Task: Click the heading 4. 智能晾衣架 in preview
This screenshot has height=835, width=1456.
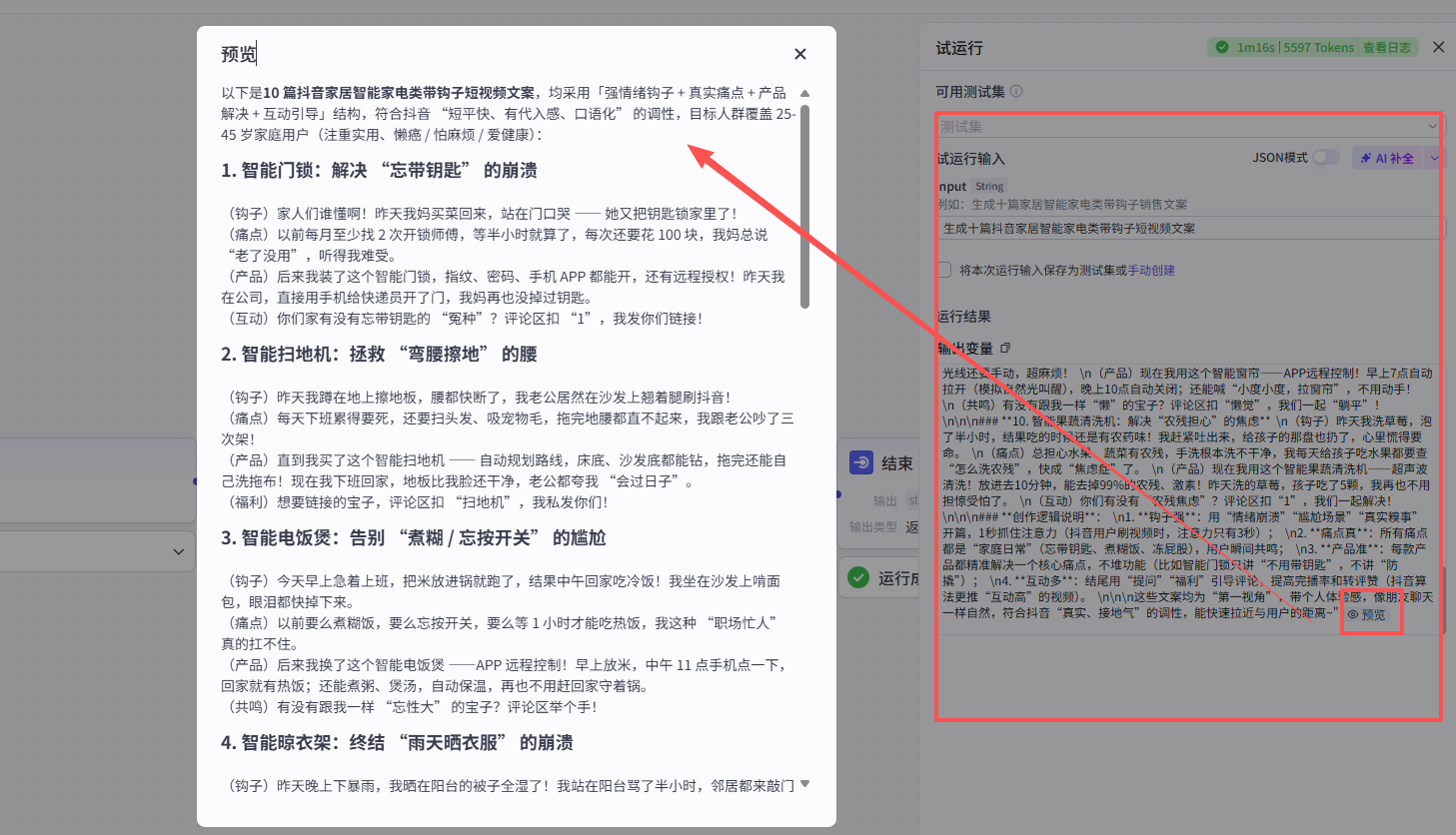Action: click(397, 743)
